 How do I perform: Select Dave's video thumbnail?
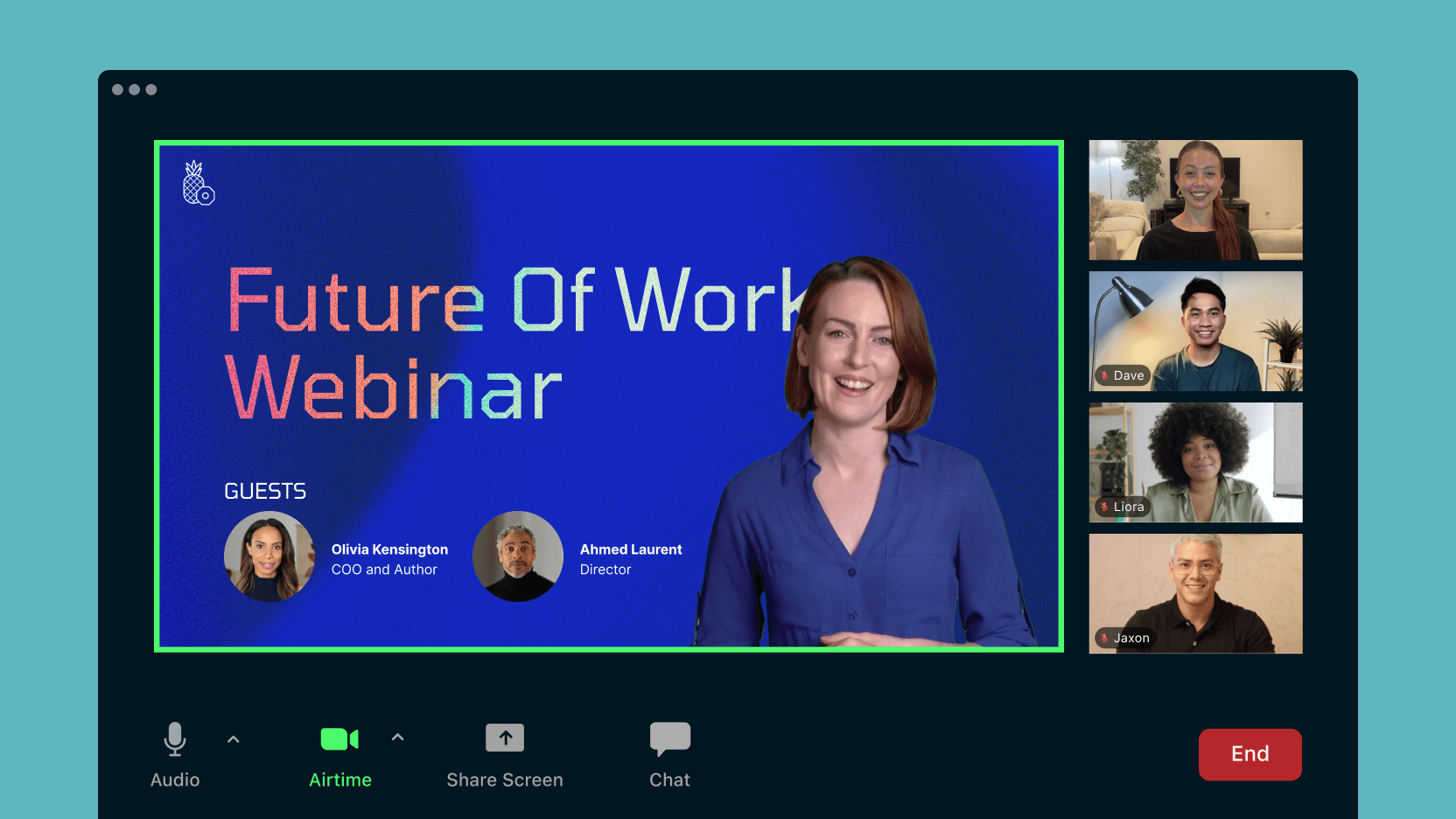[1195, 331]
